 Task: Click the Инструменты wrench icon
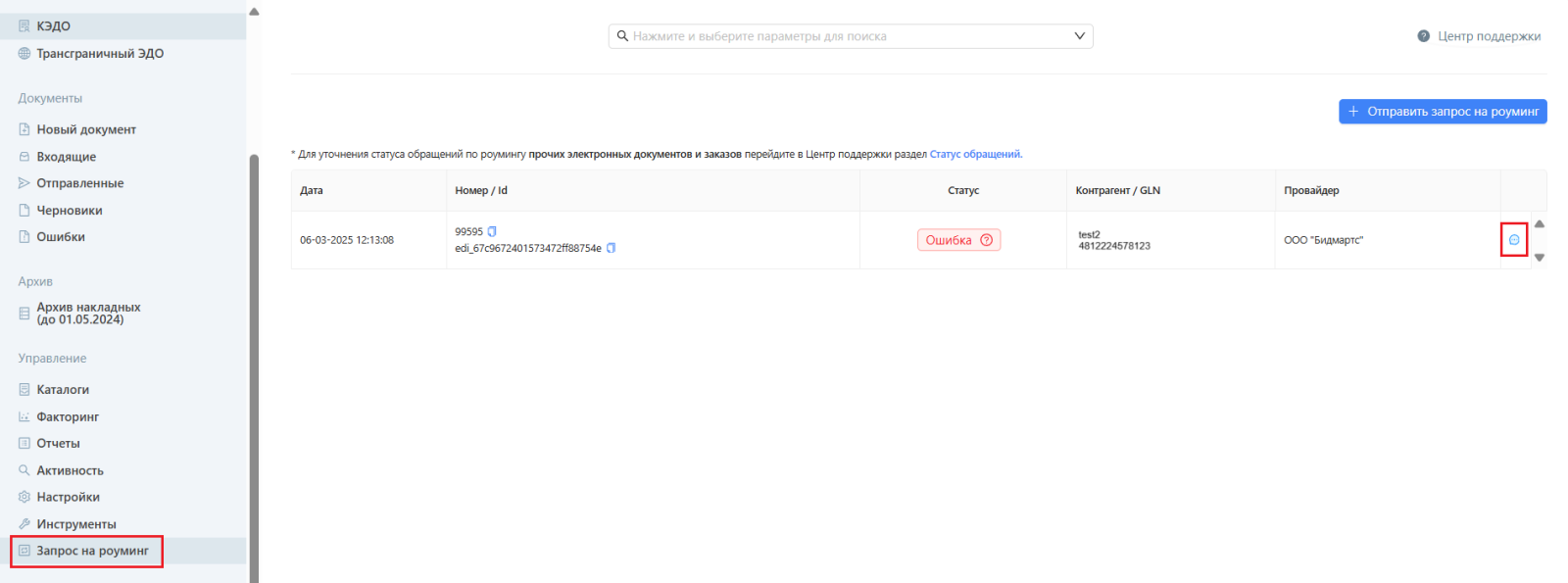pos(24,524)
